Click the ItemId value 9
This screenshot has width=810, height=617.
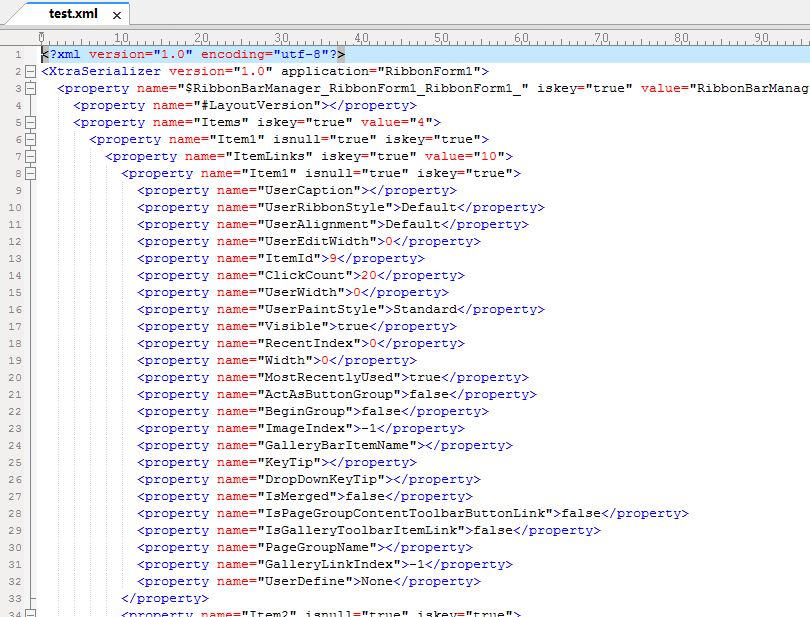click(x=333, y=259)
